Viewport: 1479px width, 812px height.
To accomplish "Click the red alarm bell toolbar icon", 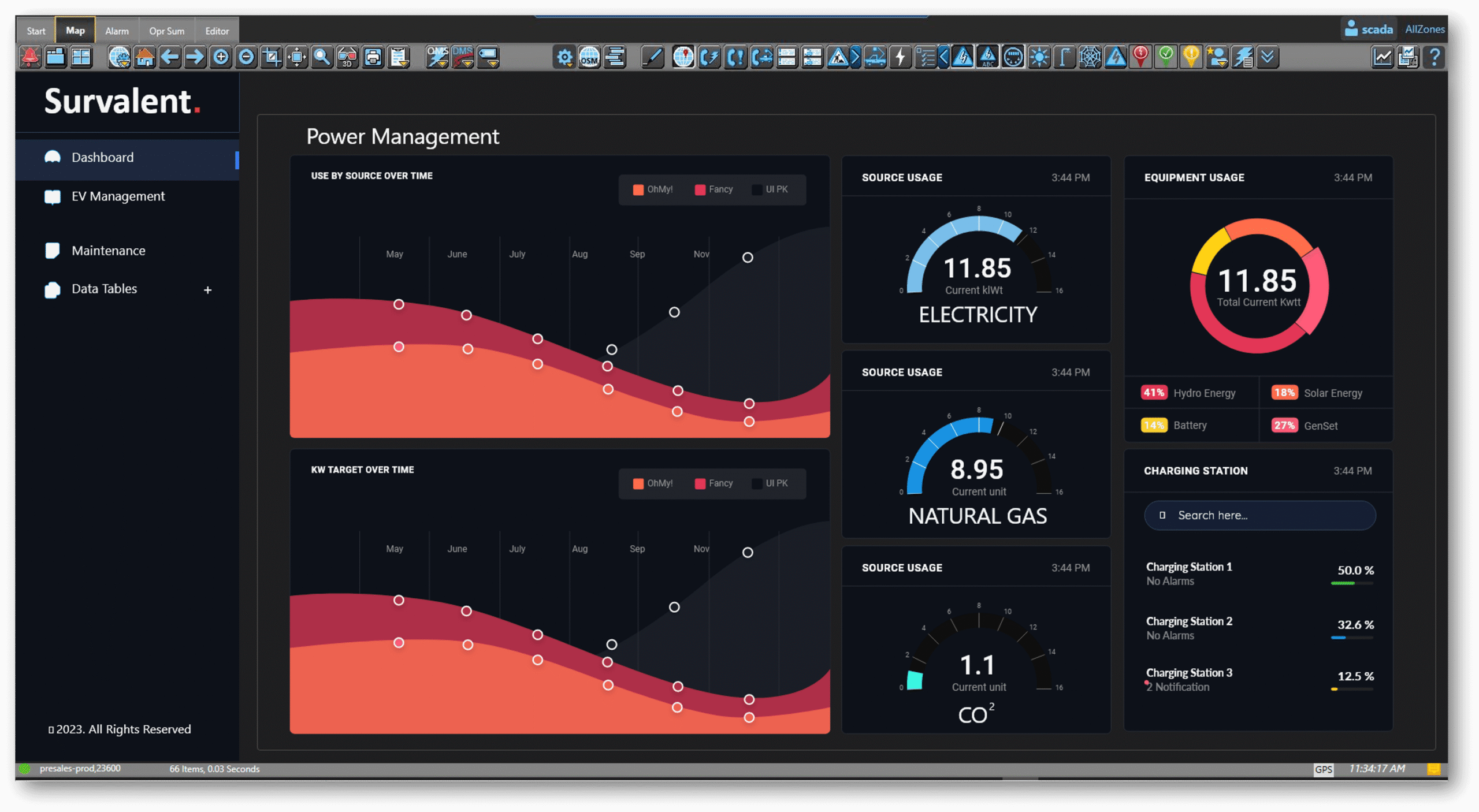I will pyautogui.click(x=30, y=57).
